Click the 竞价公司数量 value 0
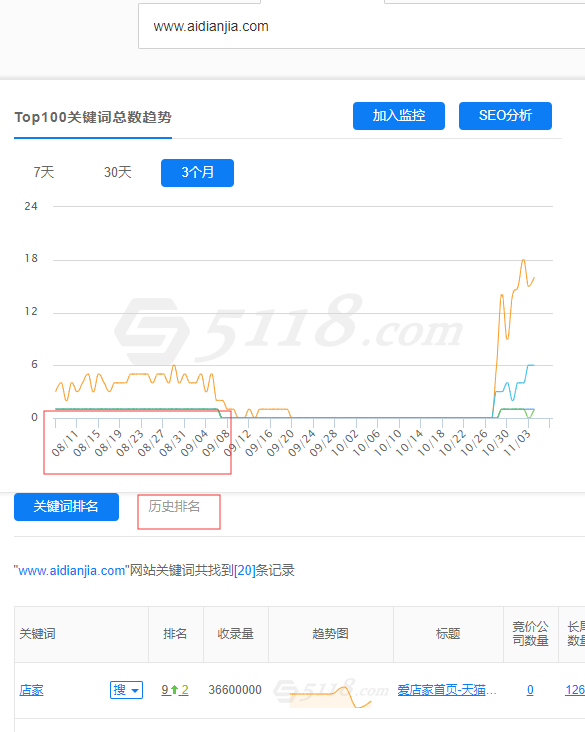The height and width of the screenshot is (732, 585). (x=530, y=690)
